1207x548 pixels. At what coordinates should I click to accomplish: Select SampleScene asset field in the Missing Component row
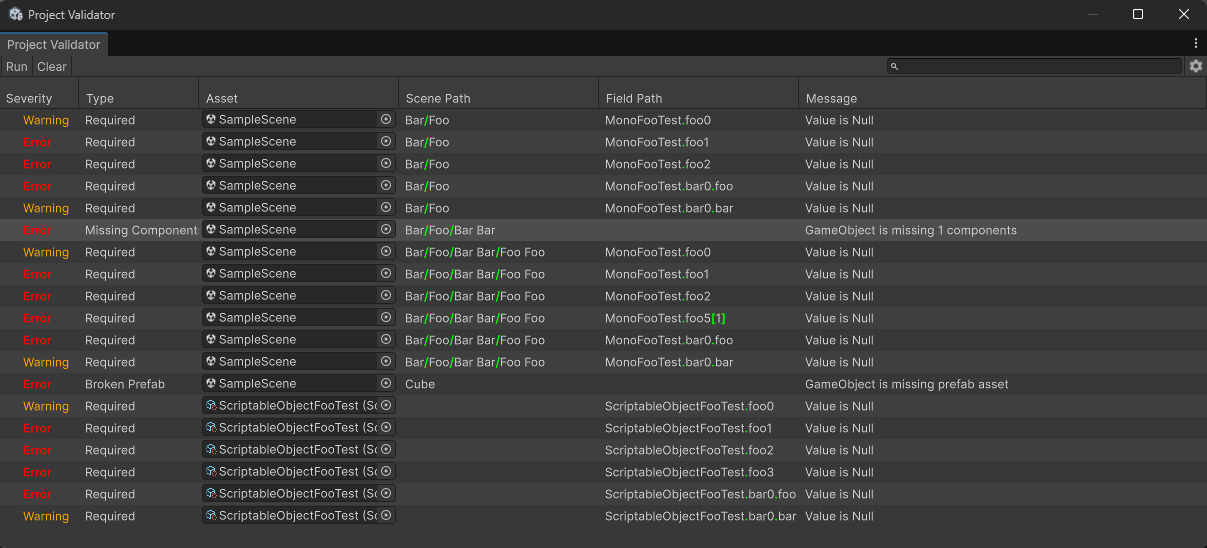point(298,229)
